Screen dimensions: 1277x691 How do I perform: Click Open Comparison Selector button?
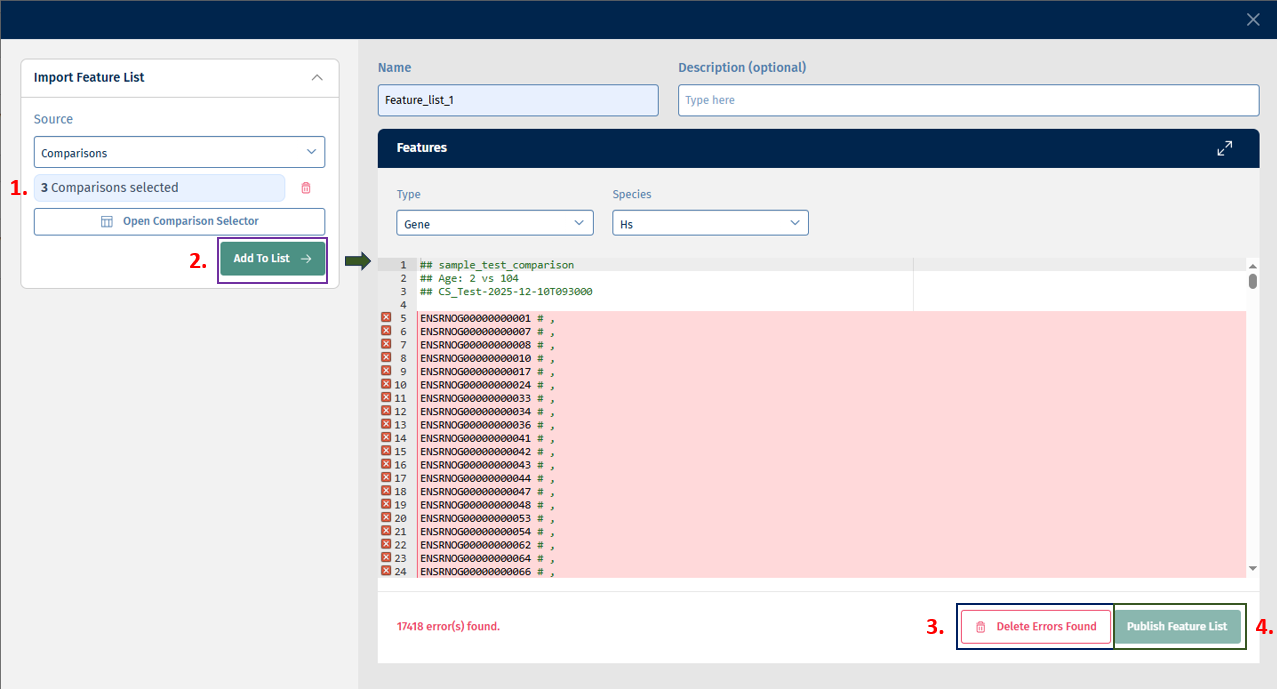coord(179,221)
